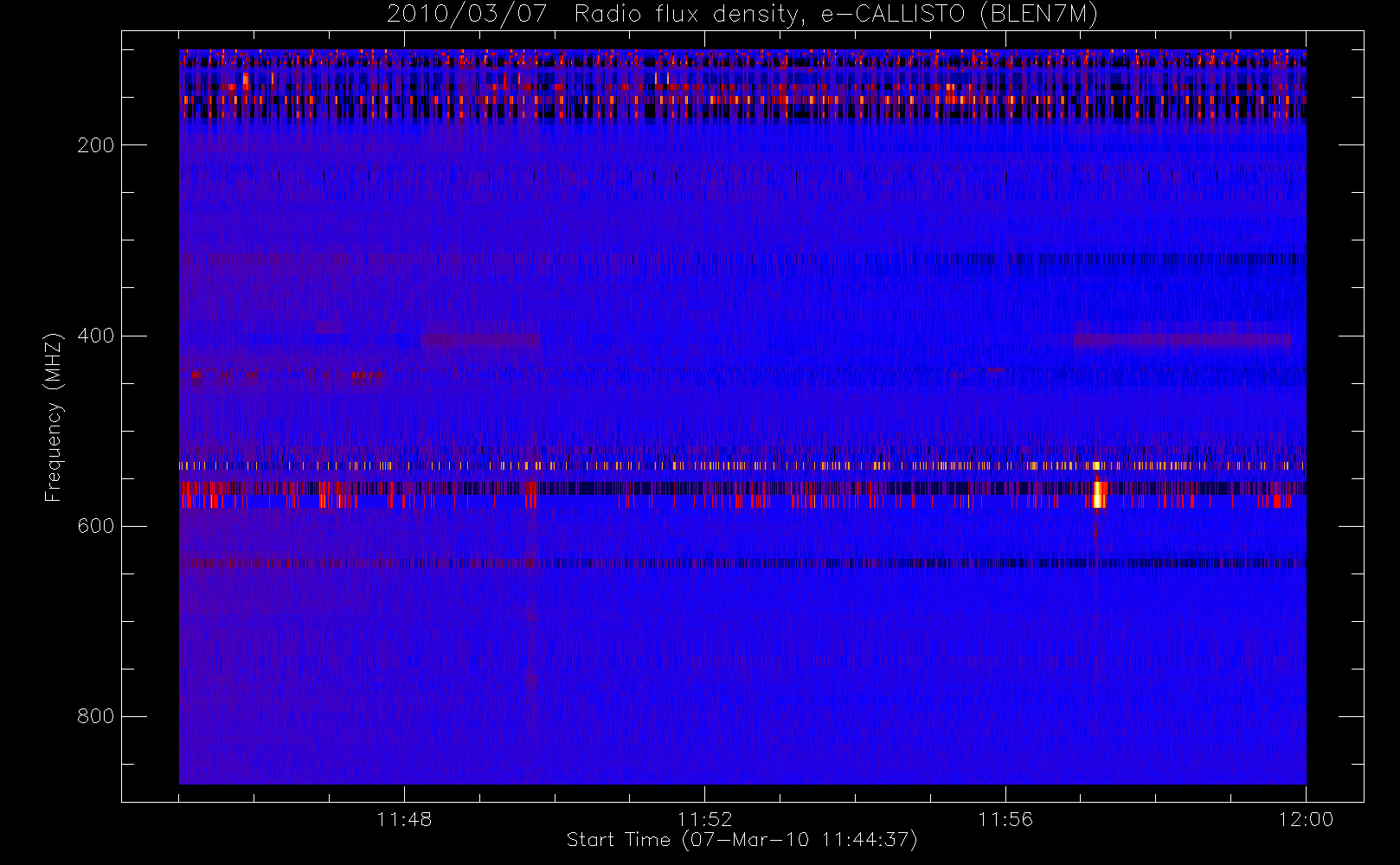This screenshot has height=865, width=1400.
Task: Click the 11:56 time tick label
Action: click(1005, 819)
